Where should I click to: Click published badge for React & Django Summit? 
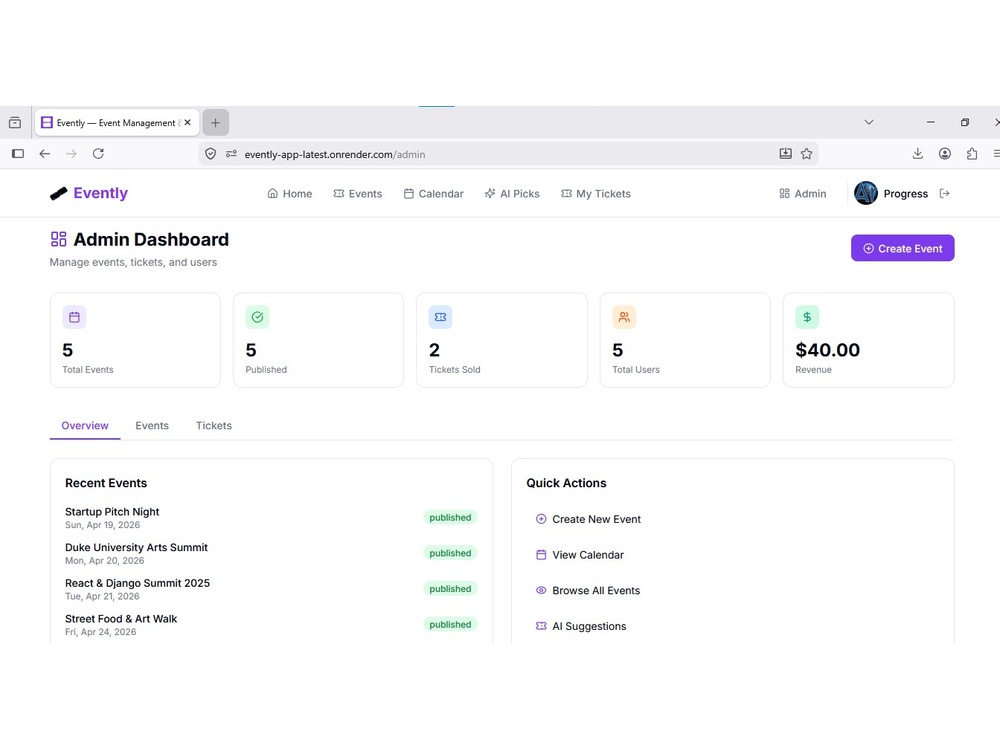pos(450,589)
